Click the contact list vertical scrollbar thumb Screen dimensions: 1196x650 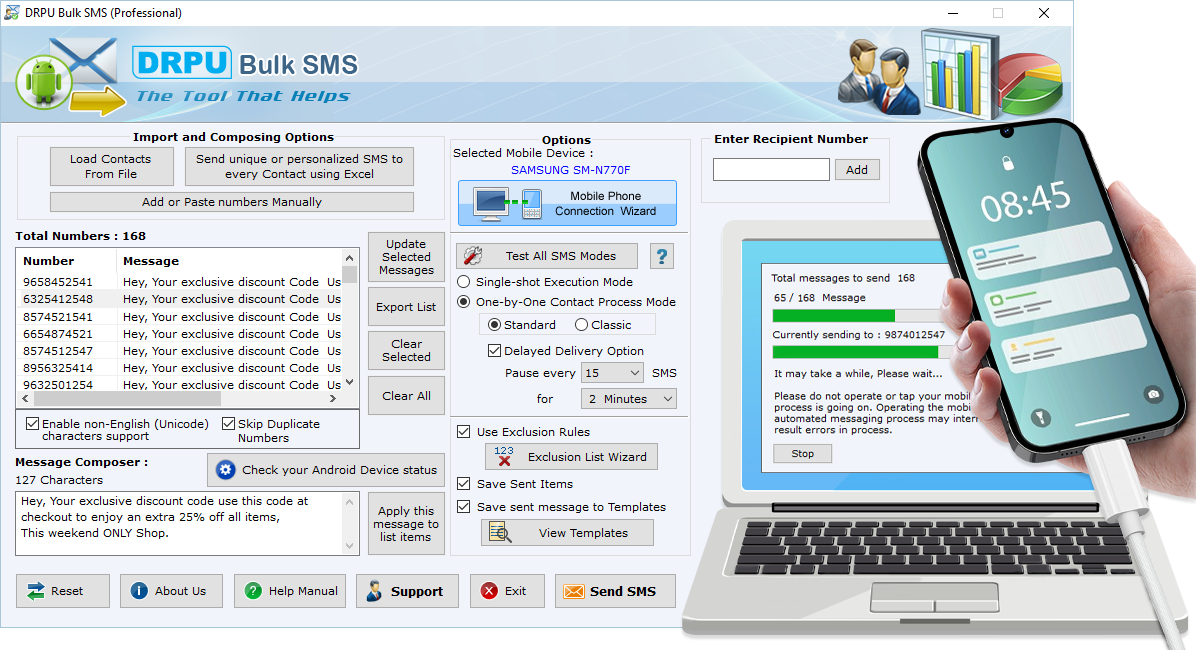349,275
